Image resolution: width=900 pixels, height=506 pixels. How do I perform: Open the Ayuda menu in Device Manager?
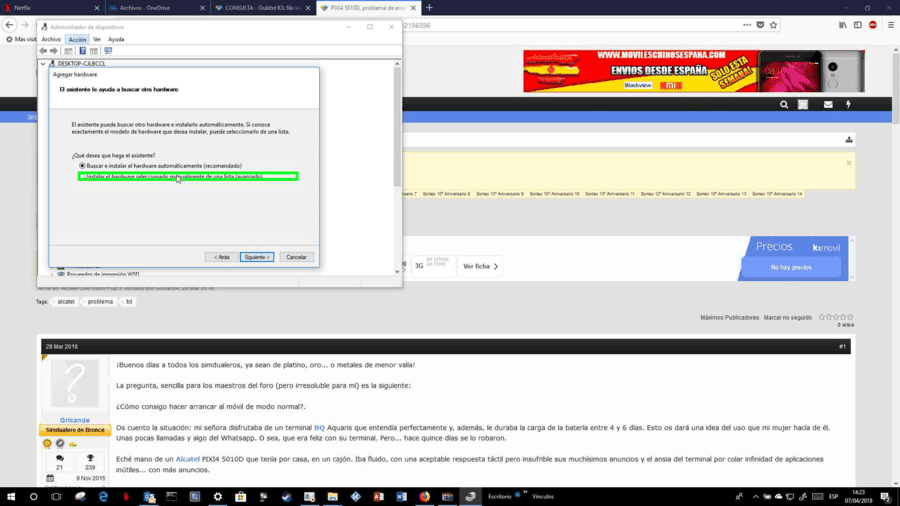(116, 39)
